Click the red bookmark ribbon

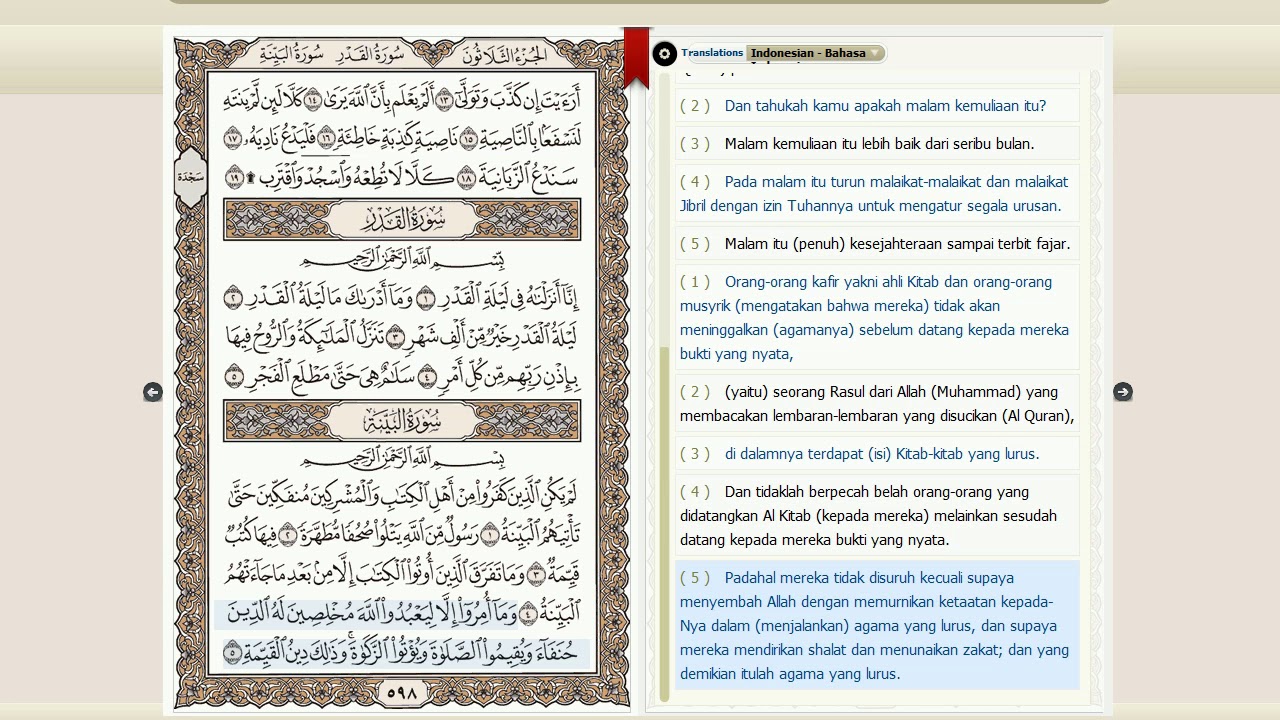pyautogui.click(x=637, y=58)
